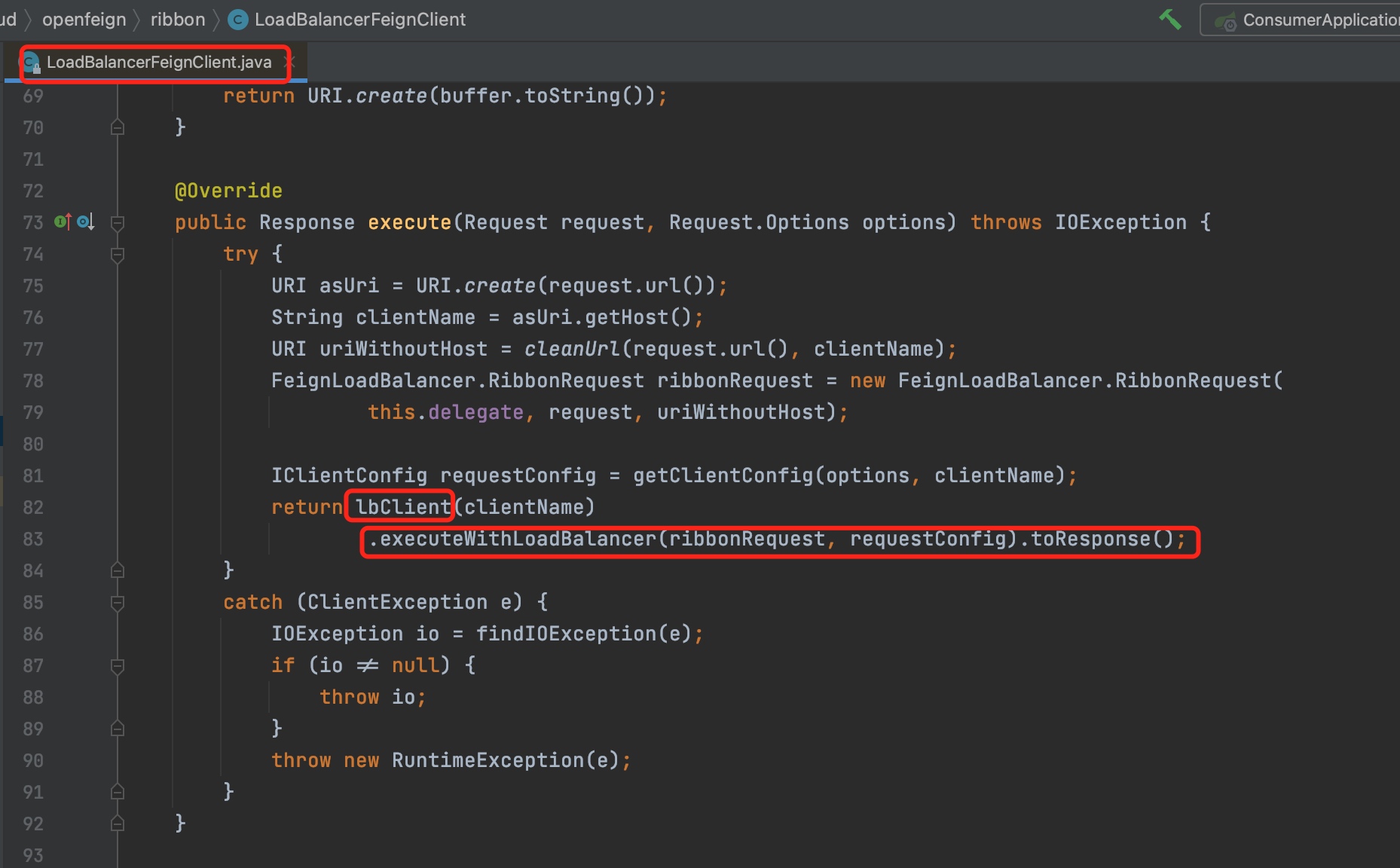
Task: Click the class icon beside LoadBalancerFeignClient in breadcrumb
Action: [x=238, y=20]
